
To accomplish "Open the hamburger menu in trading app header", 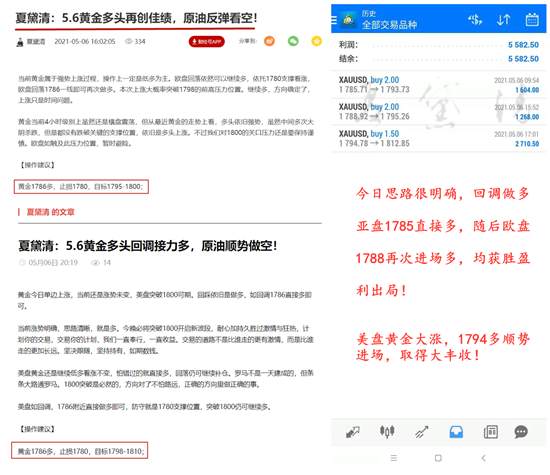I will click(x=334, y=20).
